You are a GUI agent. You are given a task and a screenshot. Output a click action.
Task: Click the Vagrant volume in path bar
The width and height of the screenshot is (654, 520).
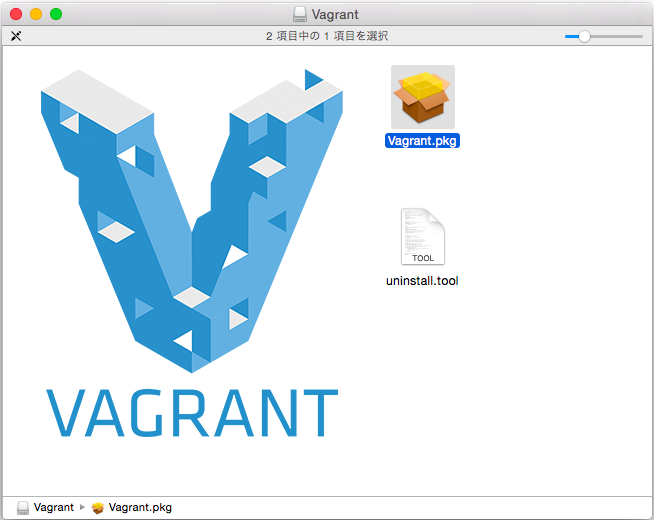click(x=45, y=507)
